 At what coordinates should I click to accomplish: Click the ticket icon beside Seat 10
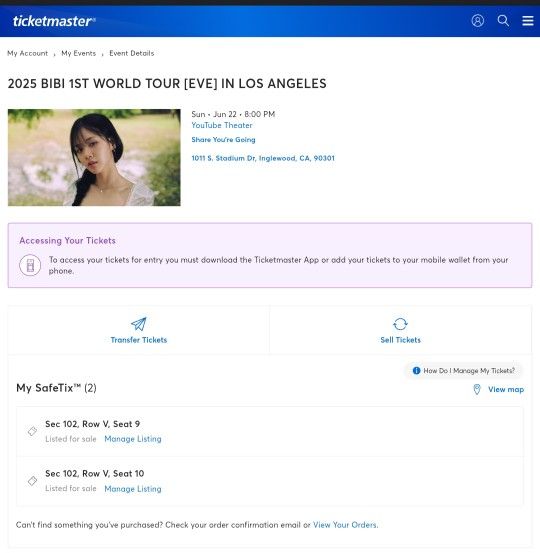tap(32, 481)
